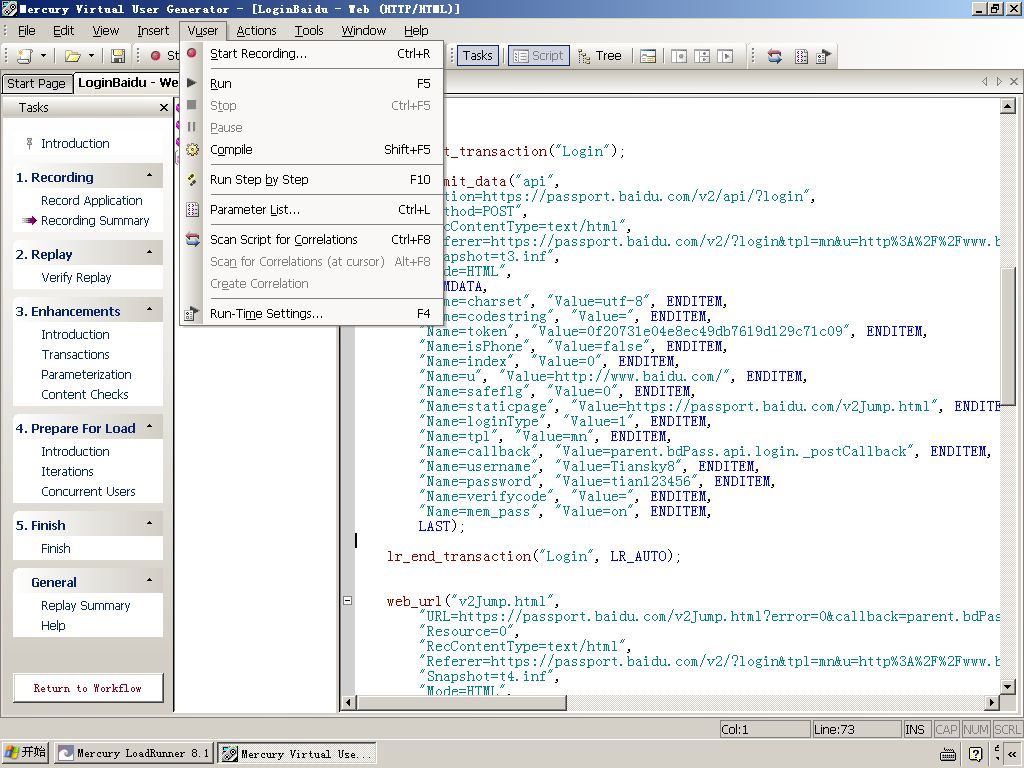The image size is (1024, 768).
Task: Collapse the 3. Enhancements section
Action: (150, 310)
